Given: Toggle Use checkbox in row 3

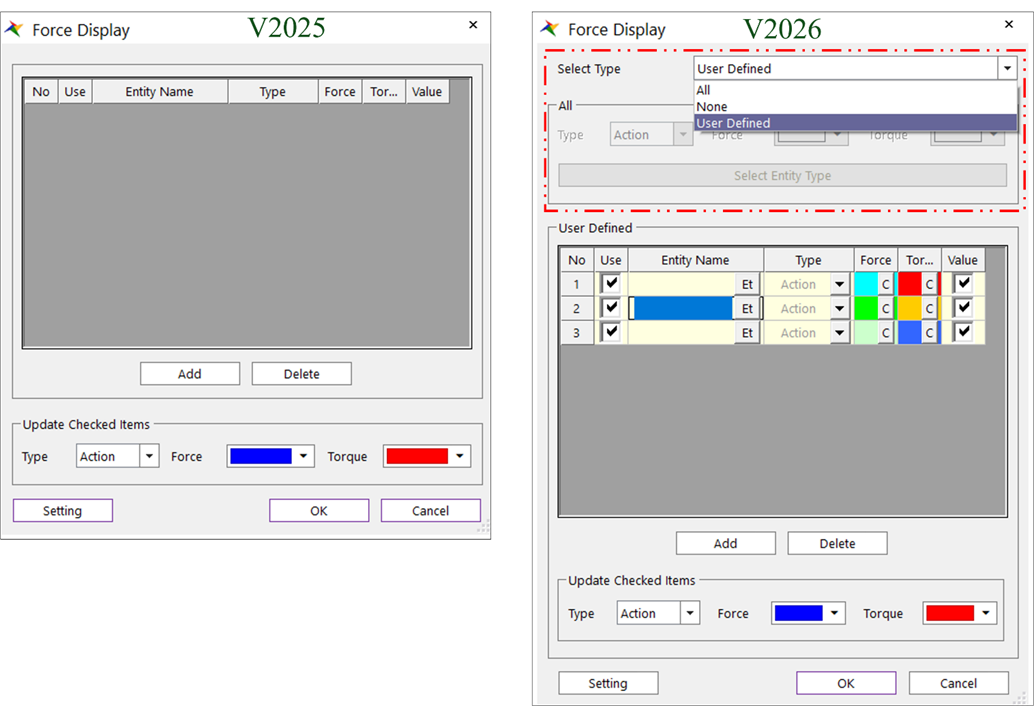Looking at the screenshot, I should (611, 332).
